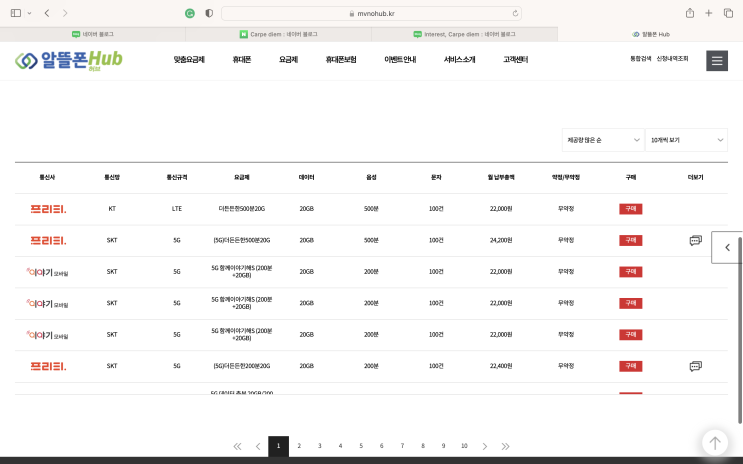Open the sidebar options dropdown arrow
Screen dimensions: 743x464
[x=29, y=13]
